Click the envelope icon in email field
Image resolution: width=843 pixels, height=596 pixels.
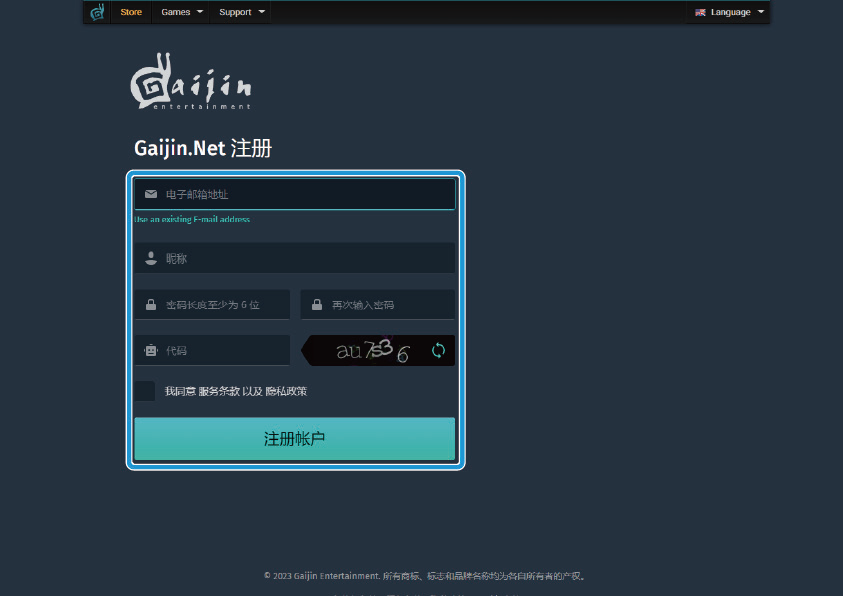click(x=151, y=194)
